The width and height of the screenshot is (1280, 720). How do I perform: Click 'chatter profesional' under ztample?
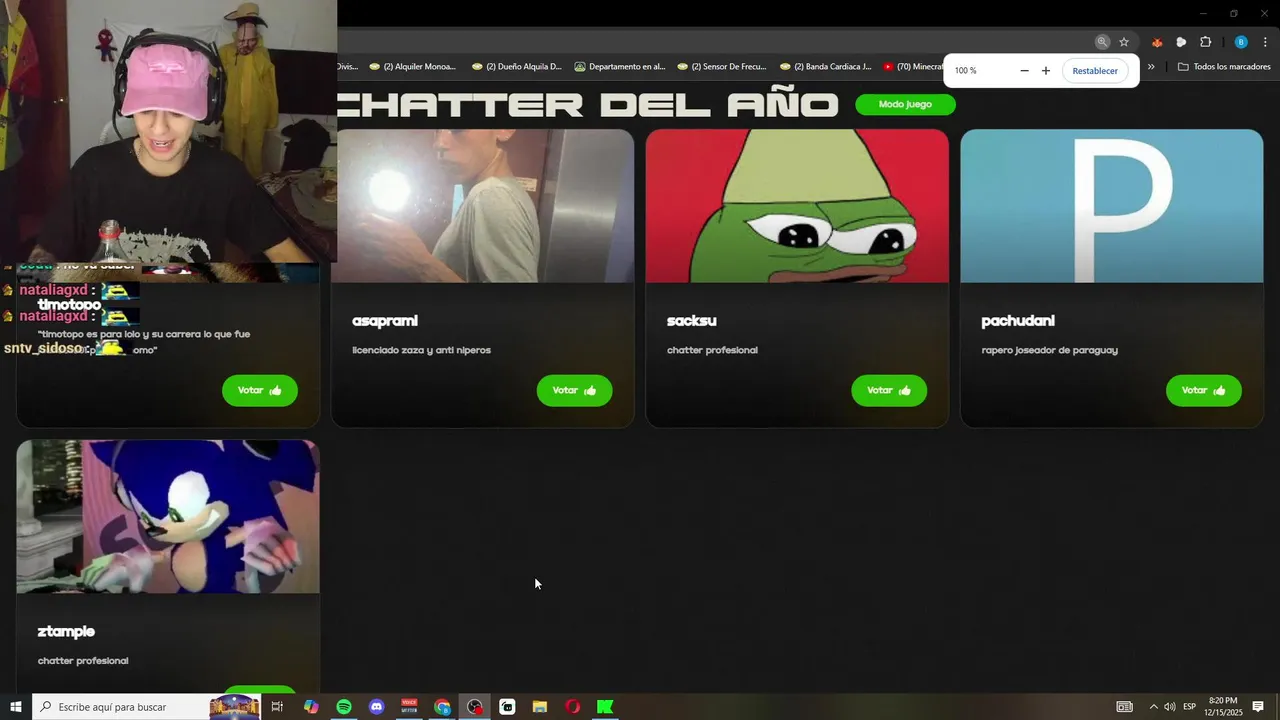click(x=83, y=661)
